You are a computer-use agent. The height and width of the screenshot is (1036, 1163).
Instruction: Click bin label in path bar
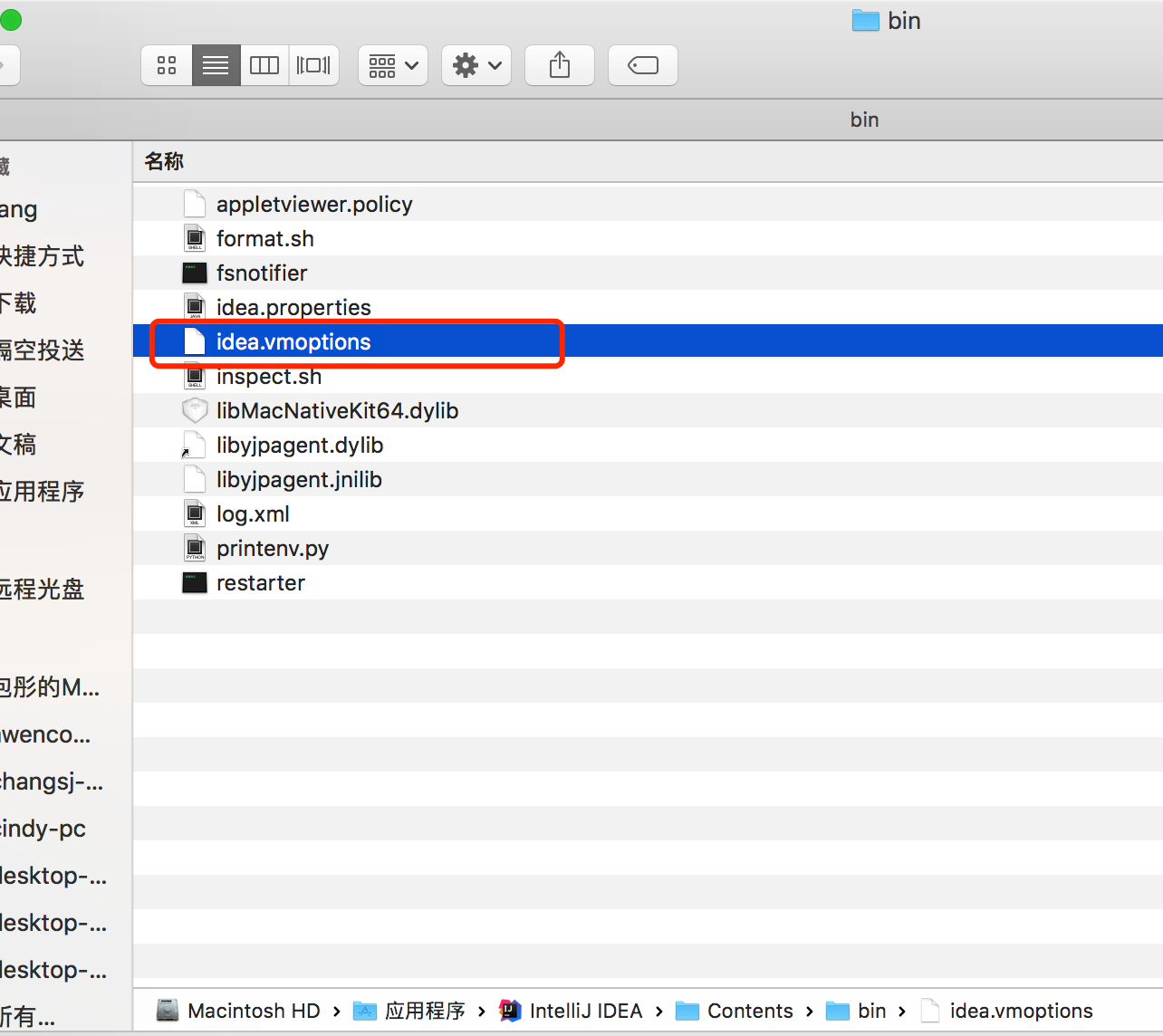(872, 1011)
